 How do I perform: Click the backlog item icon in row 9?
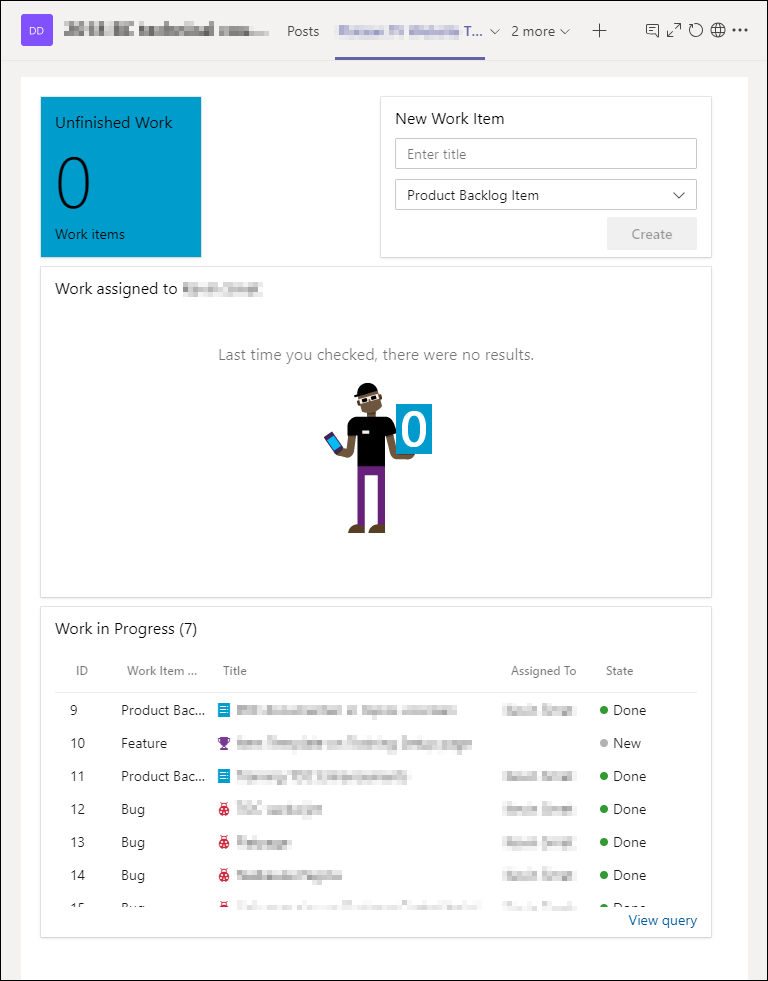click(224, 710)
